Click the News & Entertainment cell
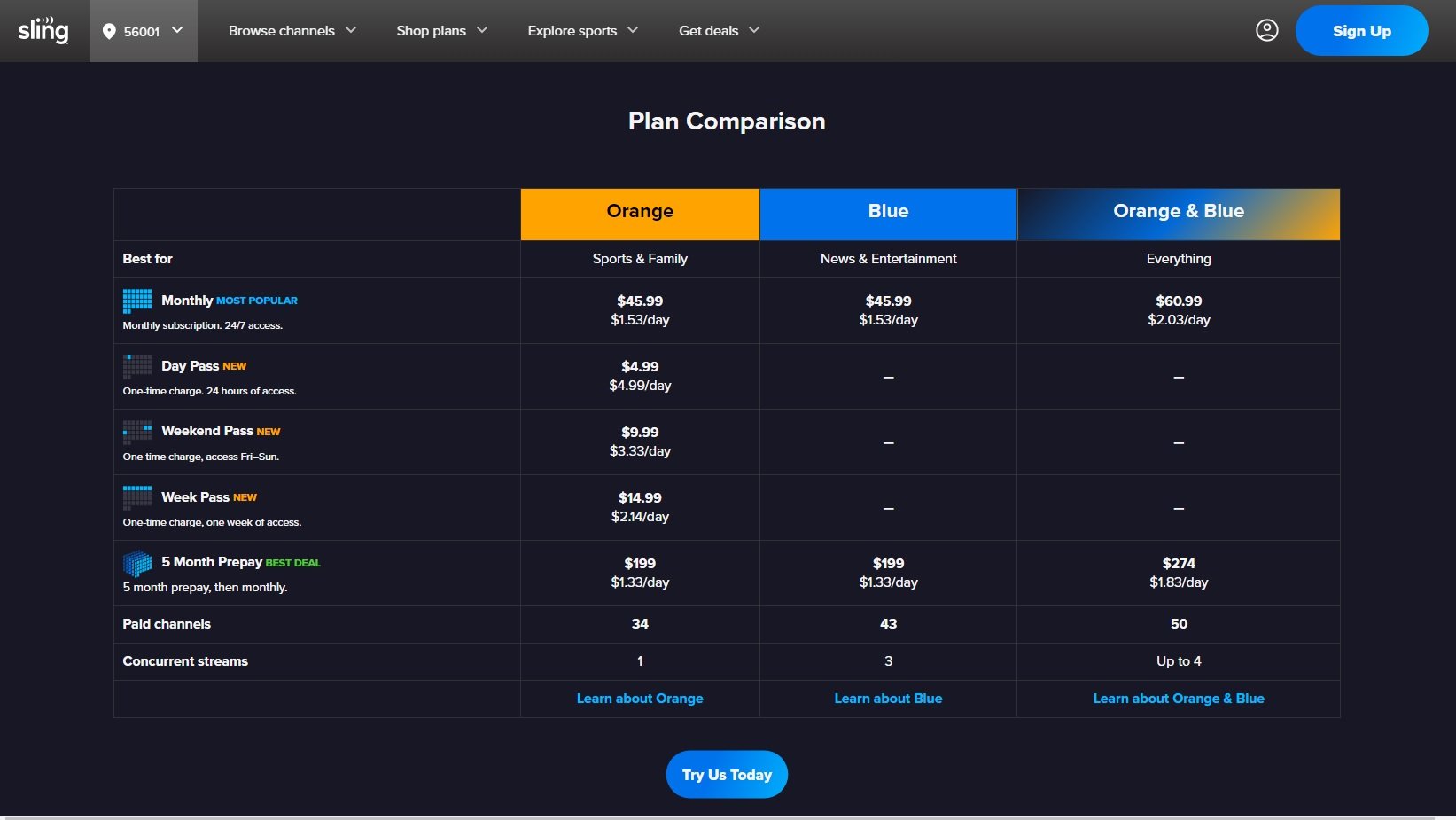 [888, 259]
